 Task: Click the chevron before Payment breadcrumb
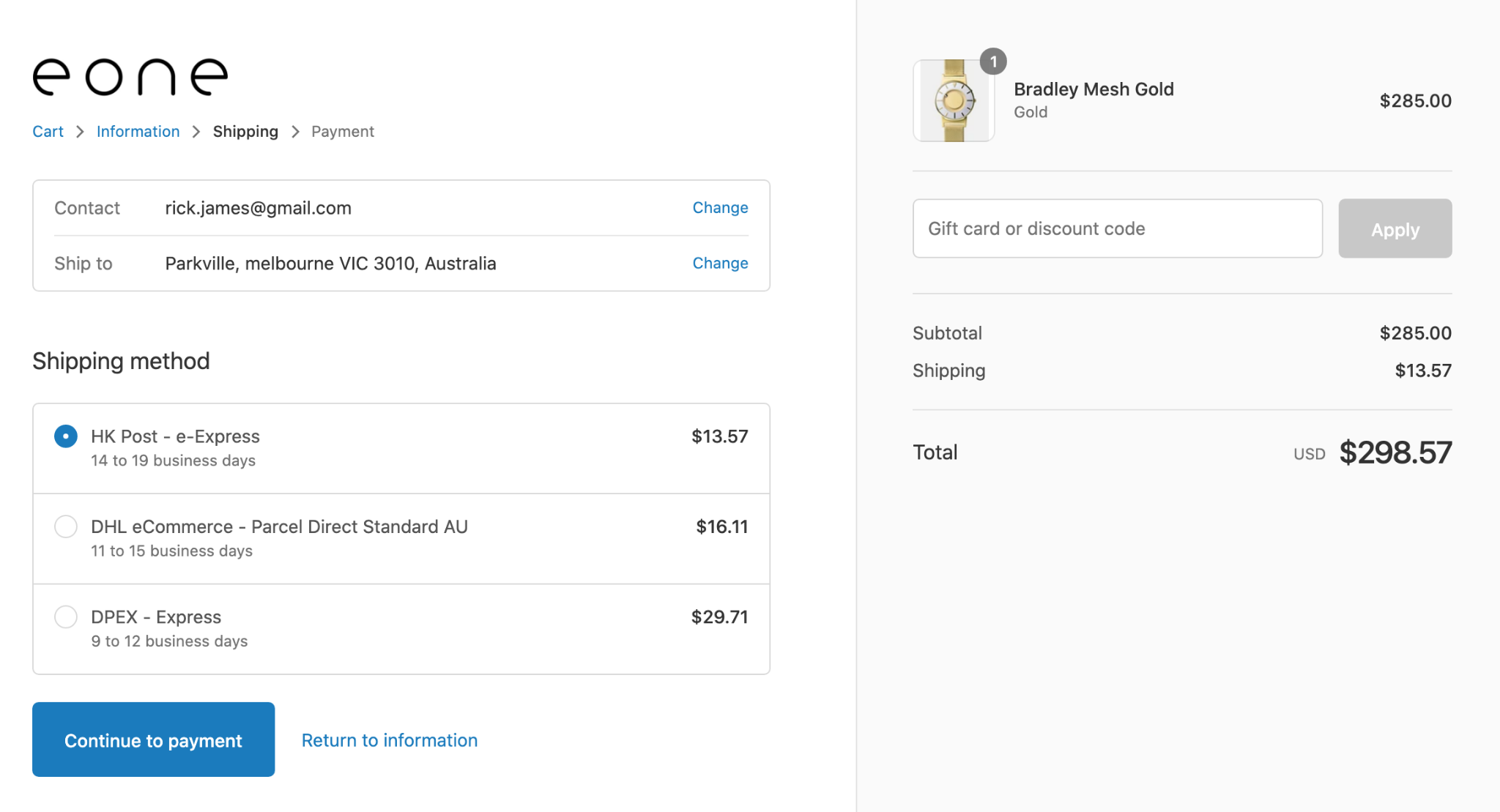tap(295, 132)
